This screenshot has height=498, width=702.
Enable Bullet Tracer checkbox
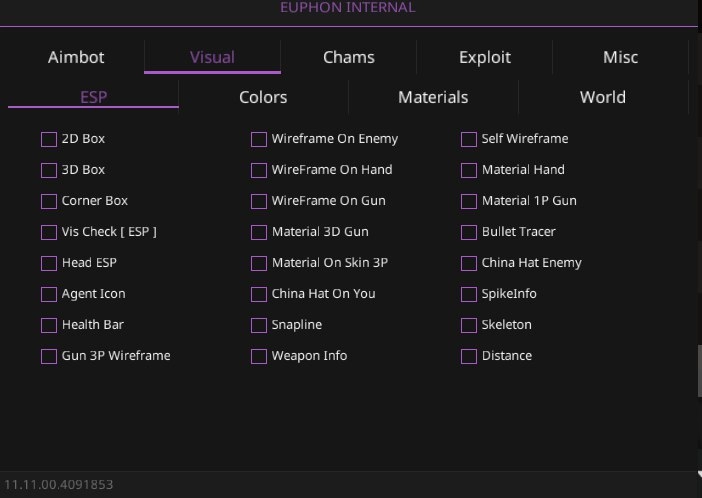coord(468,232)
